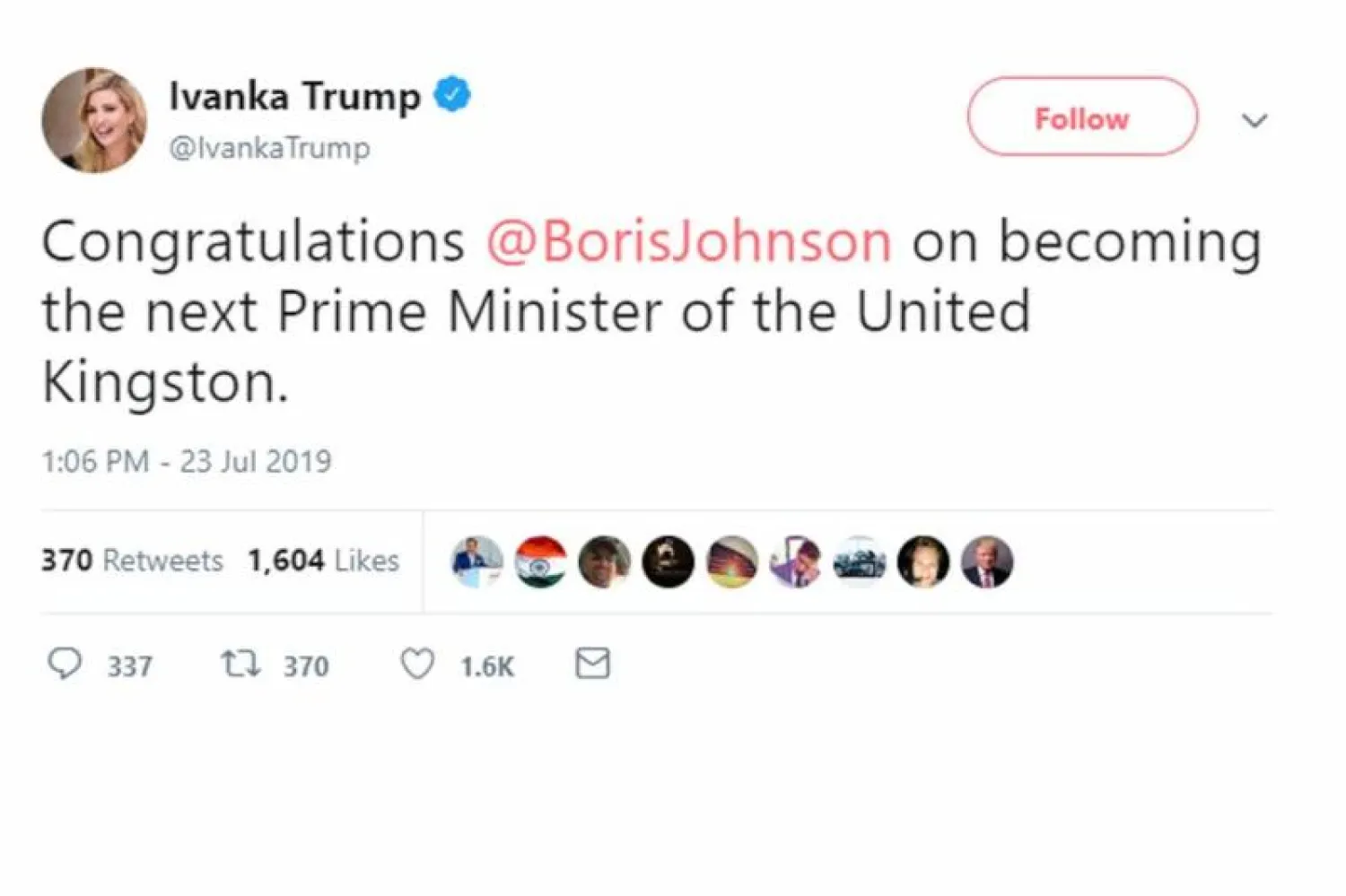Send tweet via envelope message icon
Image resolution: width=1346 pixels, height=896 pixels.
coord(592,664)
